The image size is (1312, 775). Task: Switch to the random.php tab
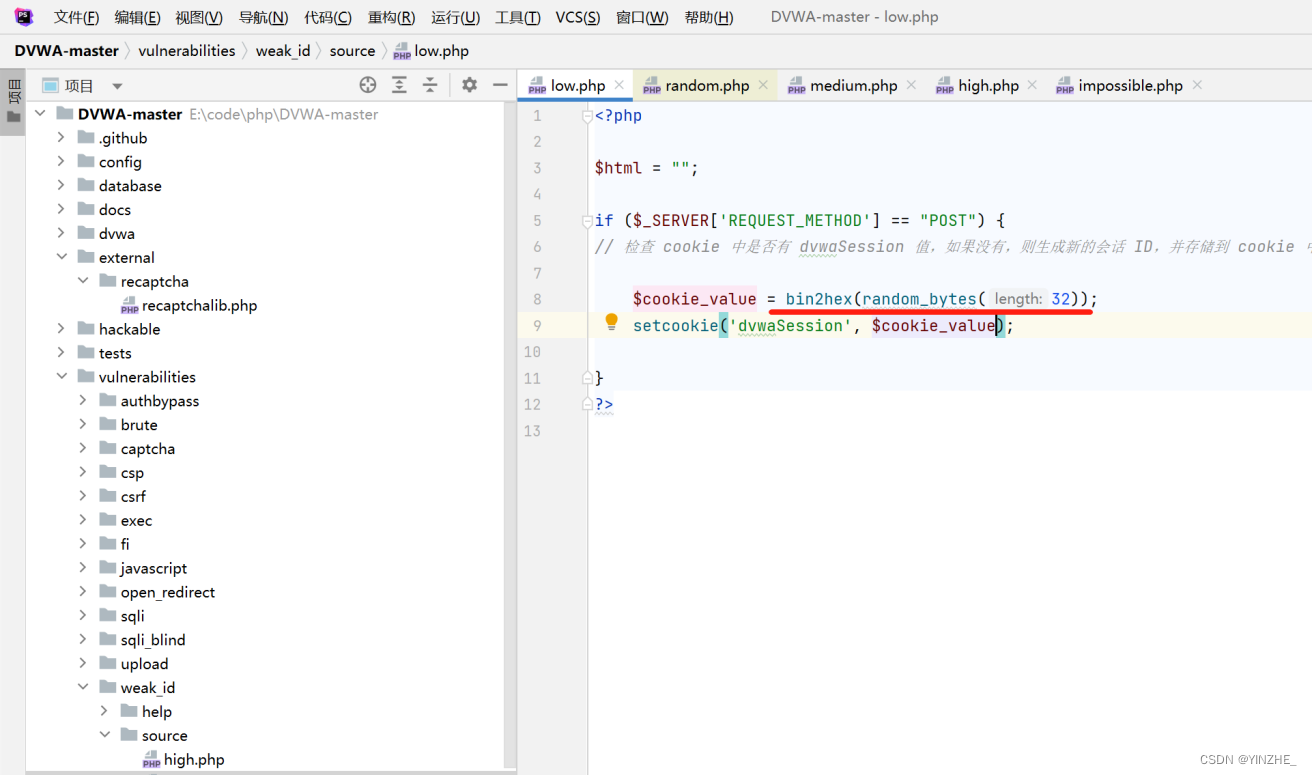tap(707, 85)
